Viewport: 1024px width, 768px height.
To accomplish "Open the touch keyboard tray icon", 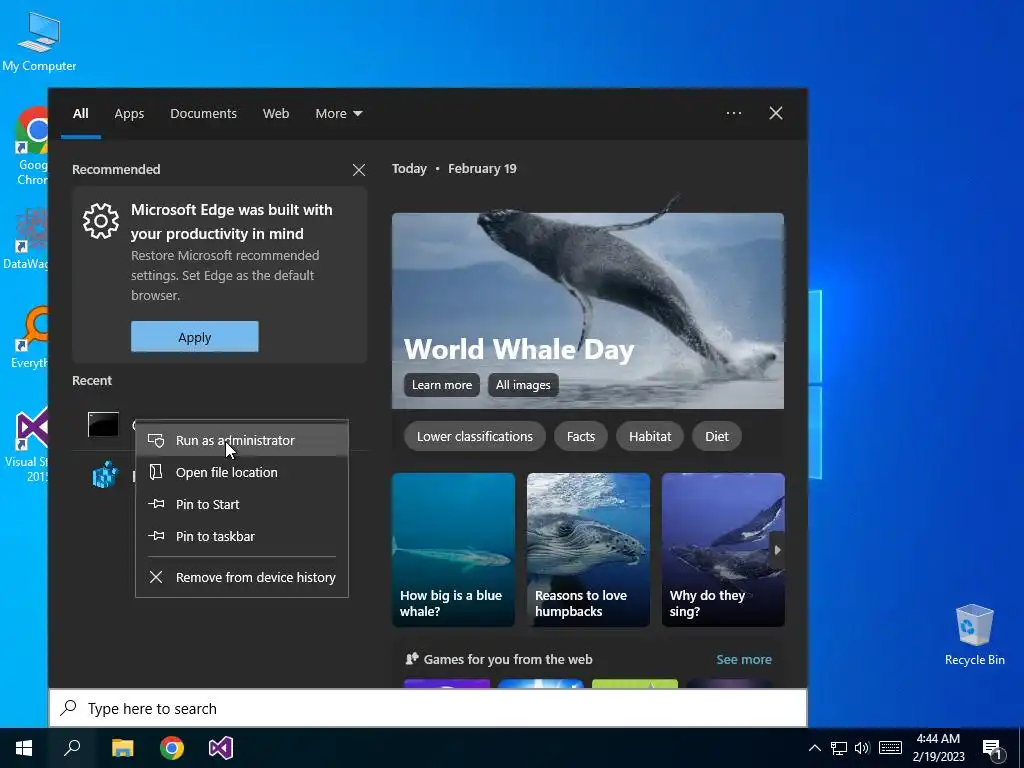I will [x=890, y=748].
